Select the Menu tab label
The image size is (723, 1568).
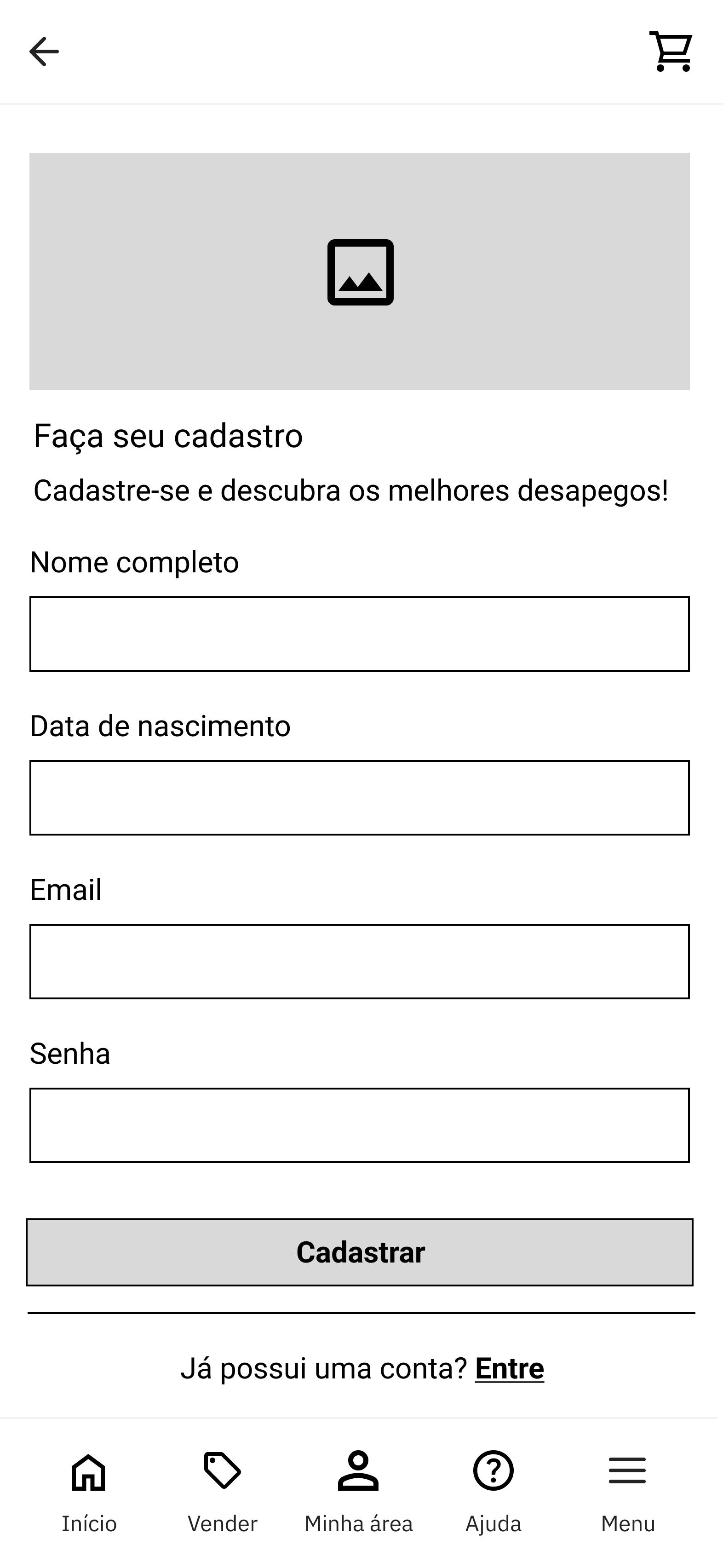point(628,1523)
